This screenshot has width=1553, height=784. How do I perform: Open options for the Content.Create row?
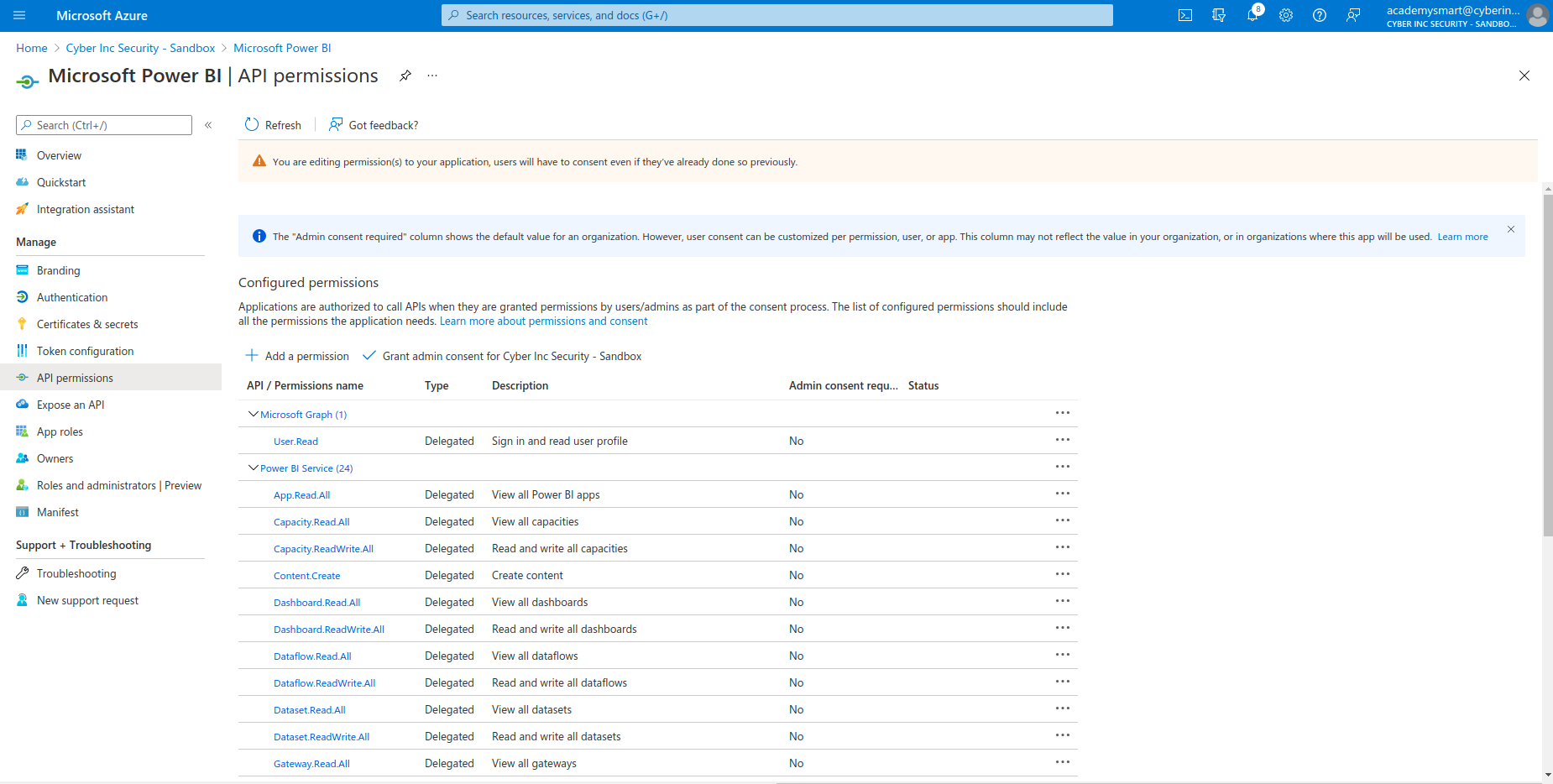pos(1063,574)
